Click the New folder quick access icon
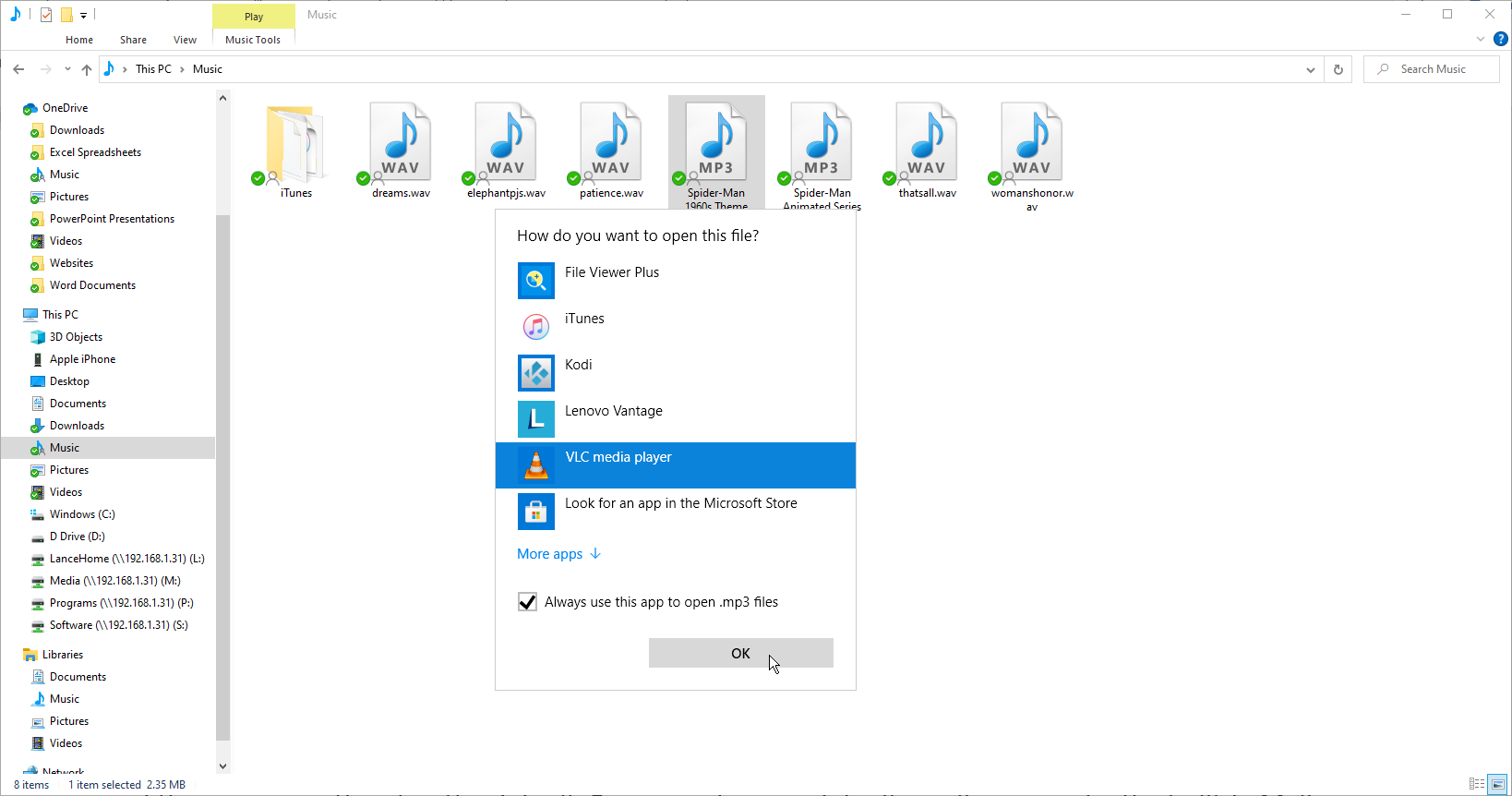Screen dimensions: 1512x796 coord(66,15)
